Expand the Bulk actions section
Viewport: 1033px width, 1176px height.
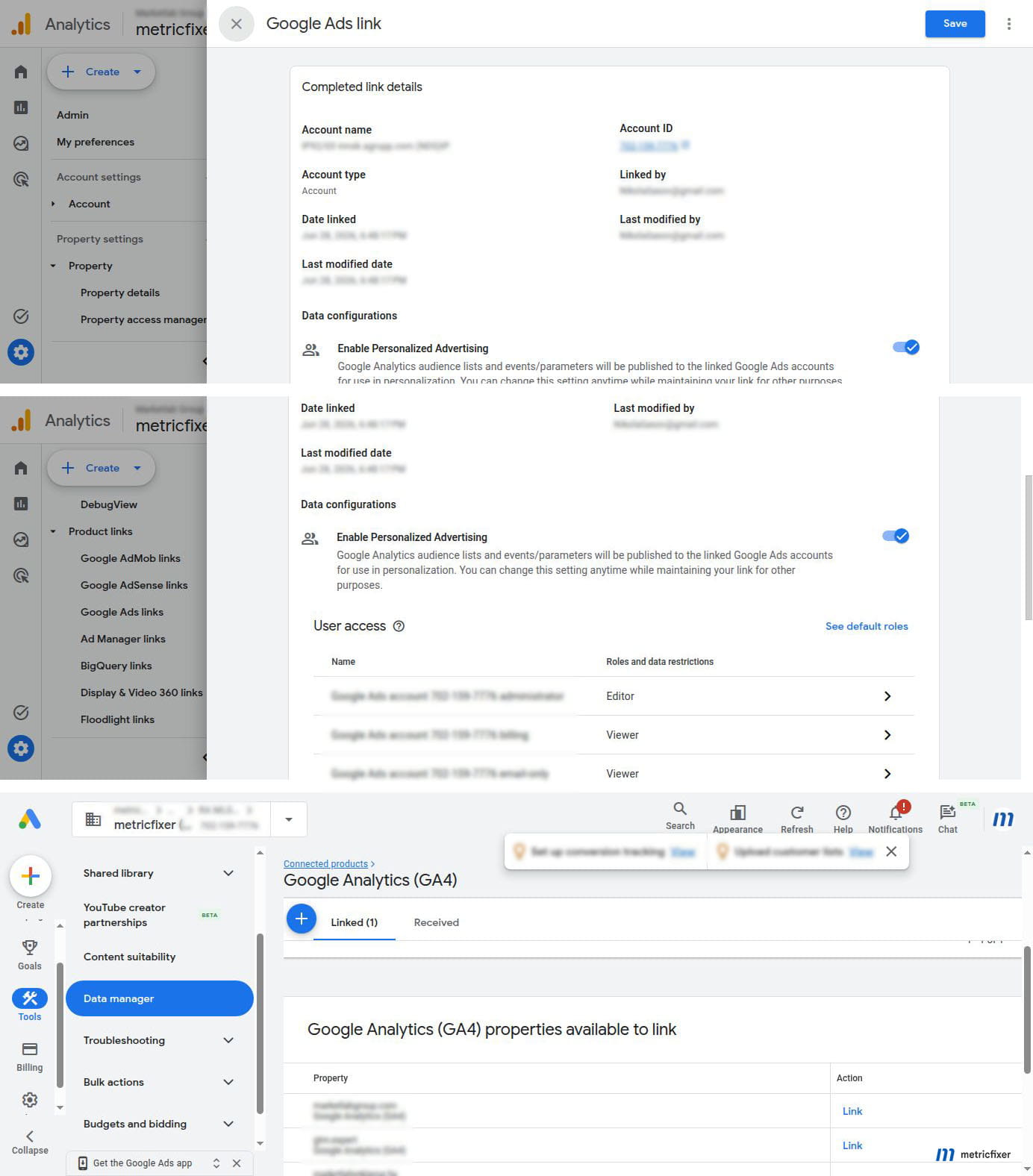coord(228,1082)
